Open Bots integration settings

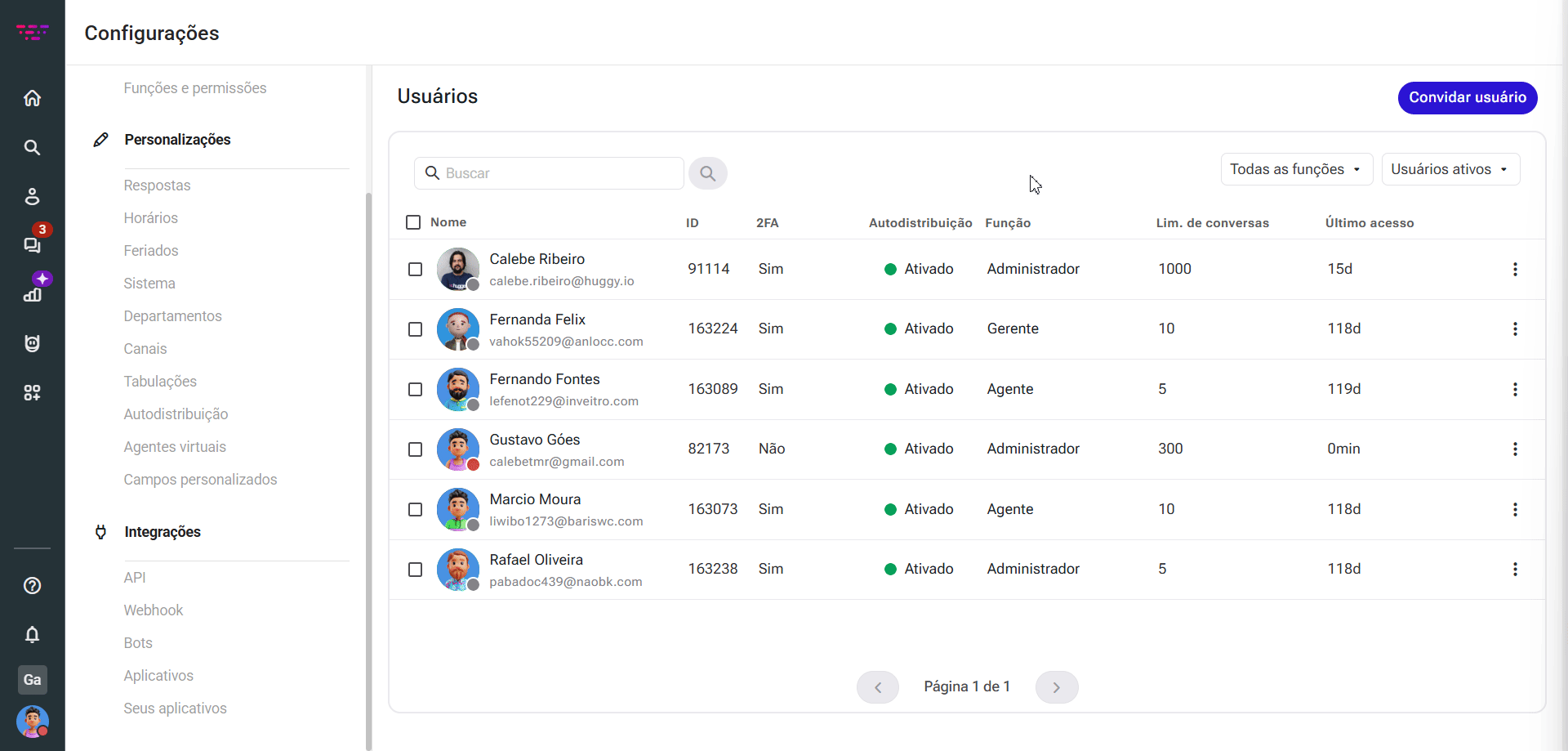pyautogui.click(x=138, y=643)
